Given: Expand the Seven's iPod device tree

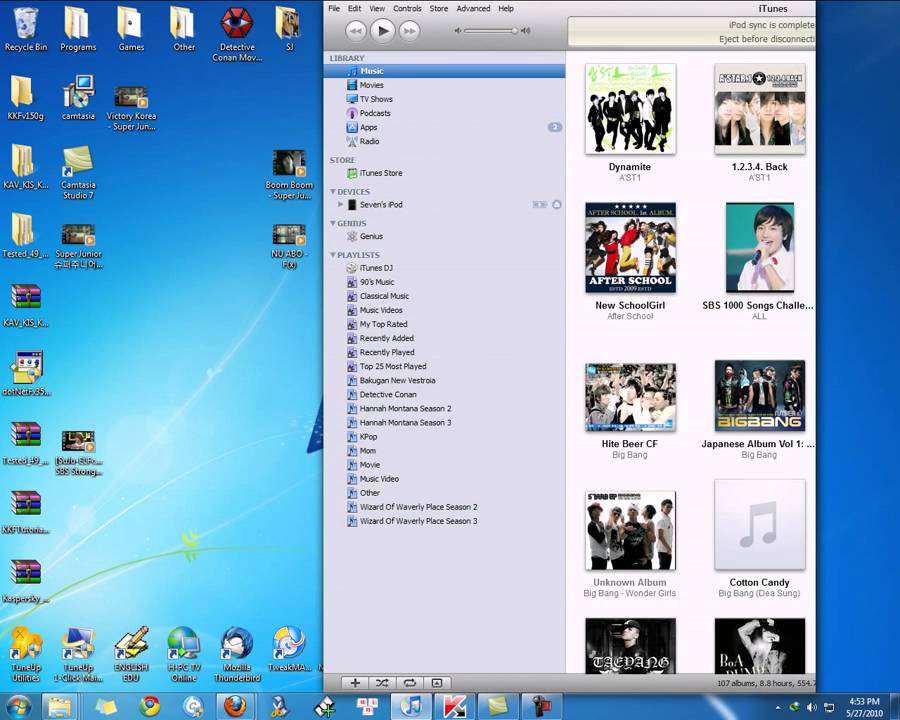Looking at the screenshot, I should (x=340, y=204).
